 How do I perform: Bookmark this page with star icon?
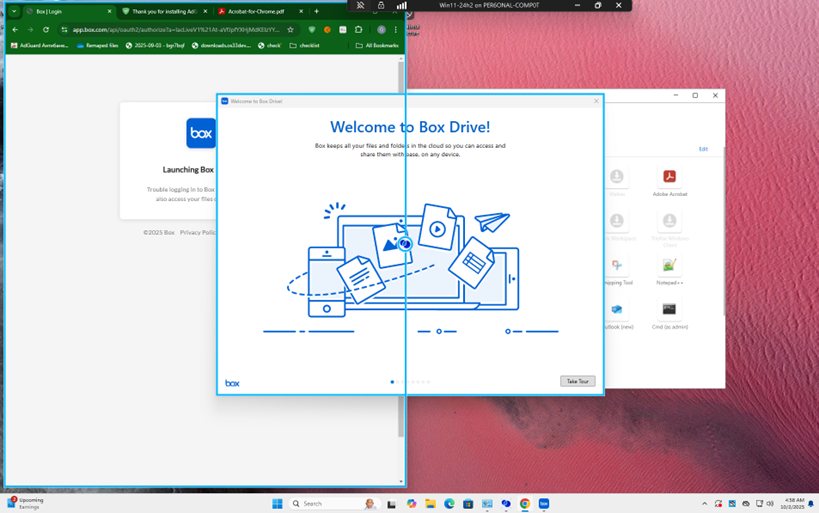[x=291, y=30]
